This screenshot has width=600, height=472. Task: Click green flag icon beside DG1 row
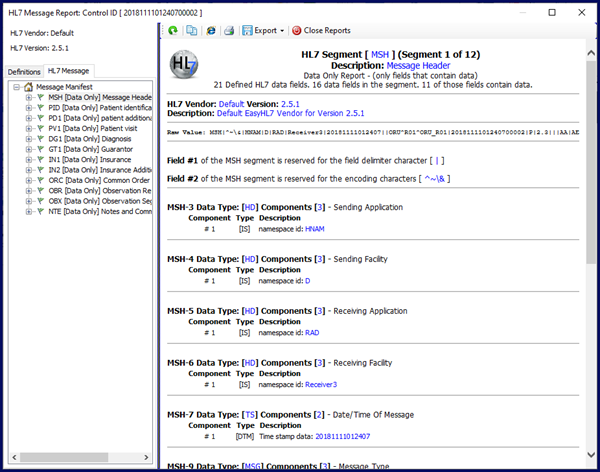pos(41,139)
